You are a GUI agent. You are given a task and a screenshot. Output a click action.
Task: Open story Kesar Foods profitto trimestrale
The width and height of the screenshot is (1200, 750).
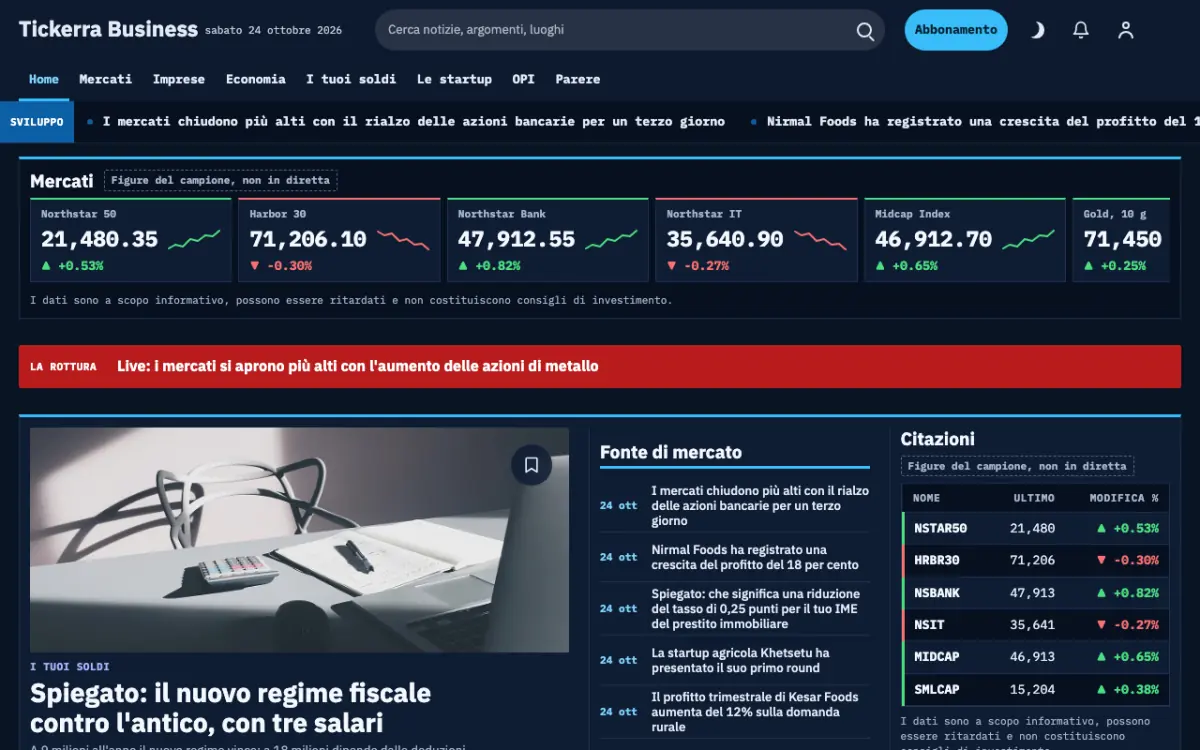coord(755,712)
